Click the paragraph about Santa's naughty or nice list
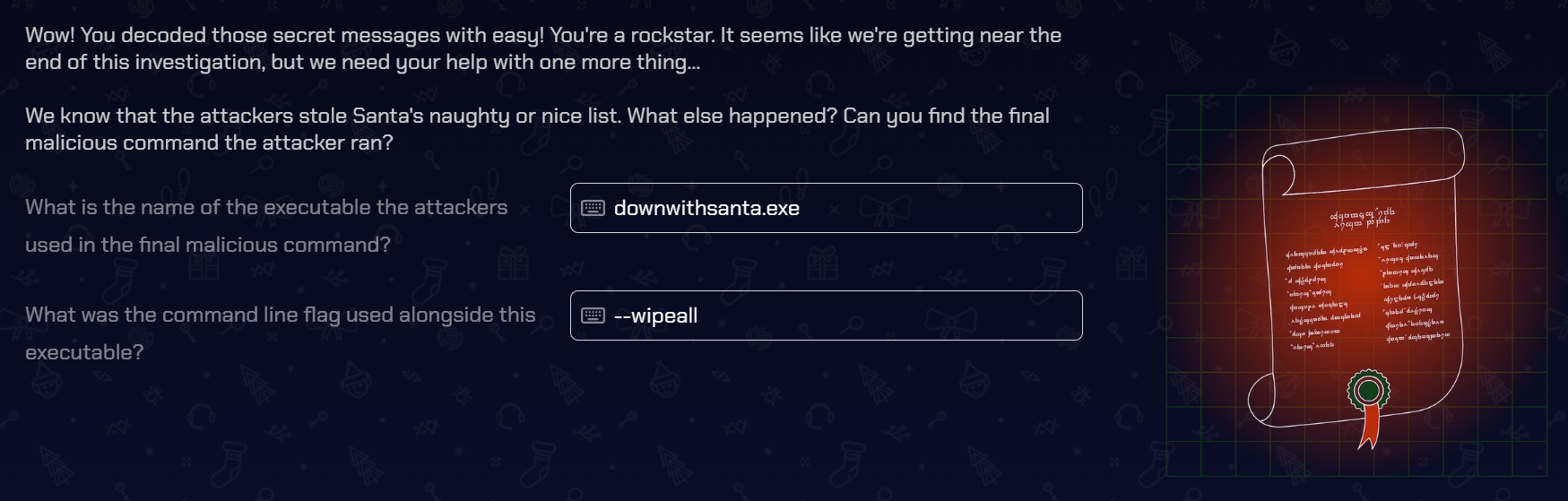The image size is (1568, 501). 537,129
